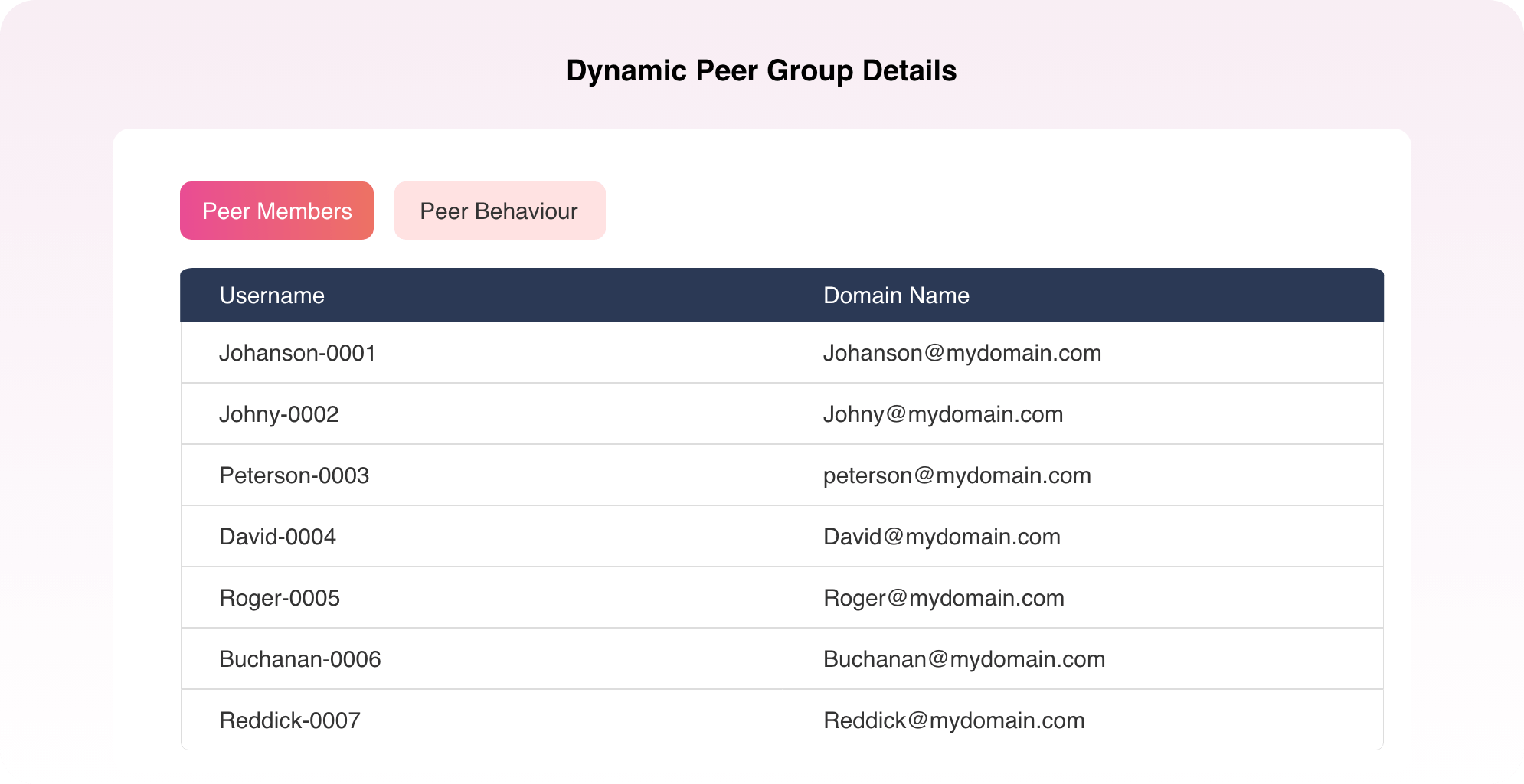Click the Buchanan-0006 username
Screen dimensions: 1524x784
coord(299,658)
